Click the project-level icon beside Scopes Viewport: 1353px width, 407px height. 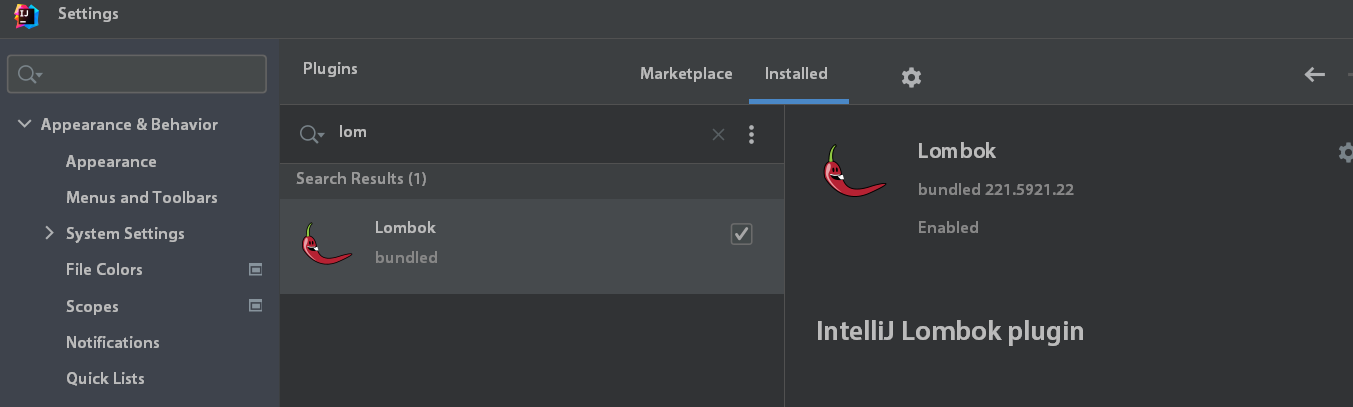pyautogui.click(x=255, y=305)
